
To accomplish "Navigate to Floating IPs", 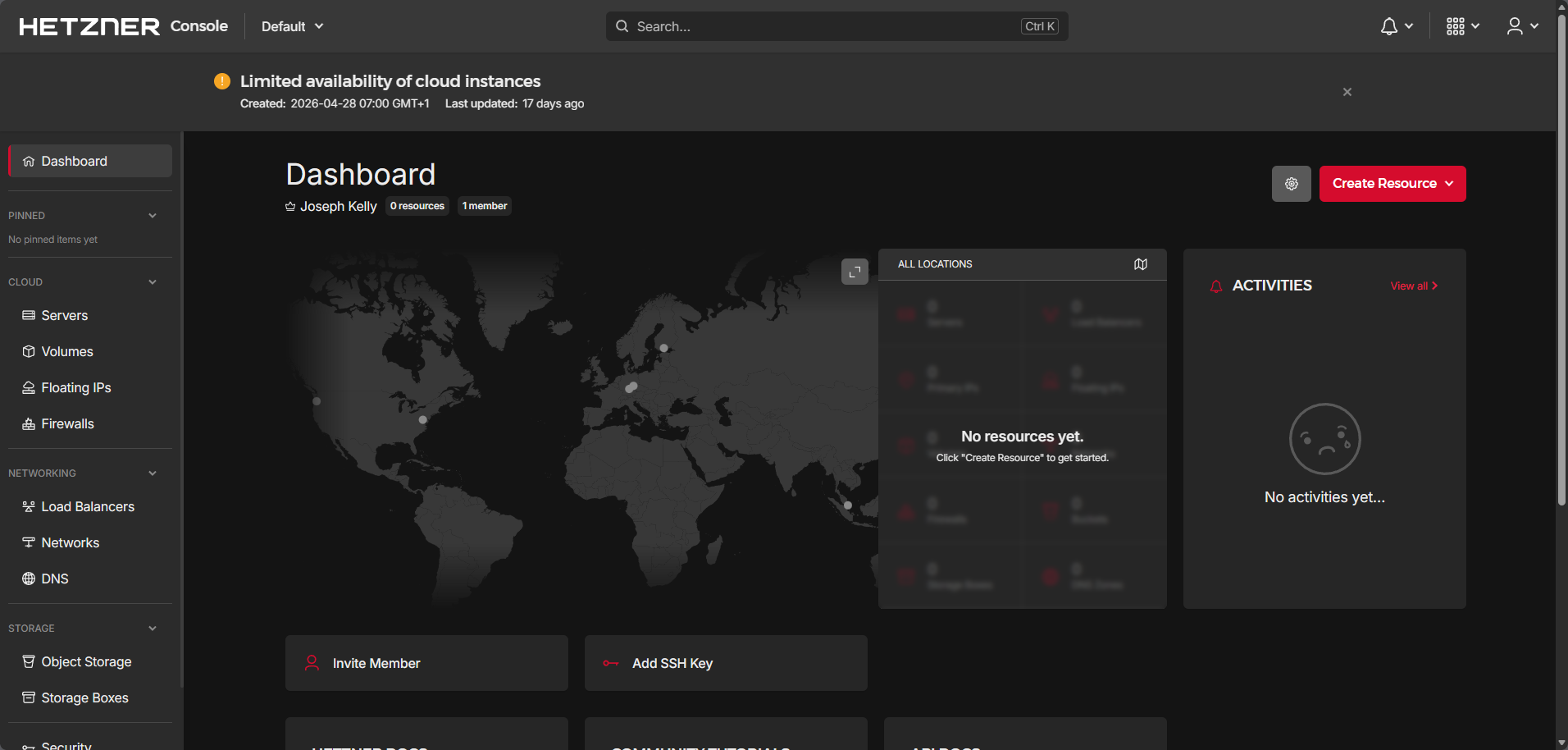I will [90, 387].
